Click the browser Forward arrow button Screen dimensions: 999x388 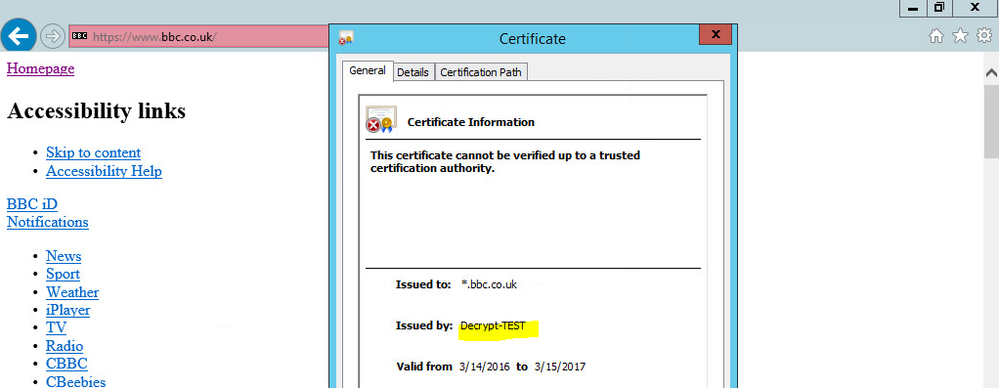coord(52,36)
